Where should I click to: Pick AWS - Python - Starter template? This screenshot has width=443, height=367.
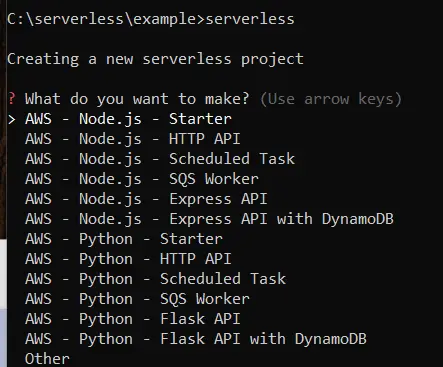124,239
